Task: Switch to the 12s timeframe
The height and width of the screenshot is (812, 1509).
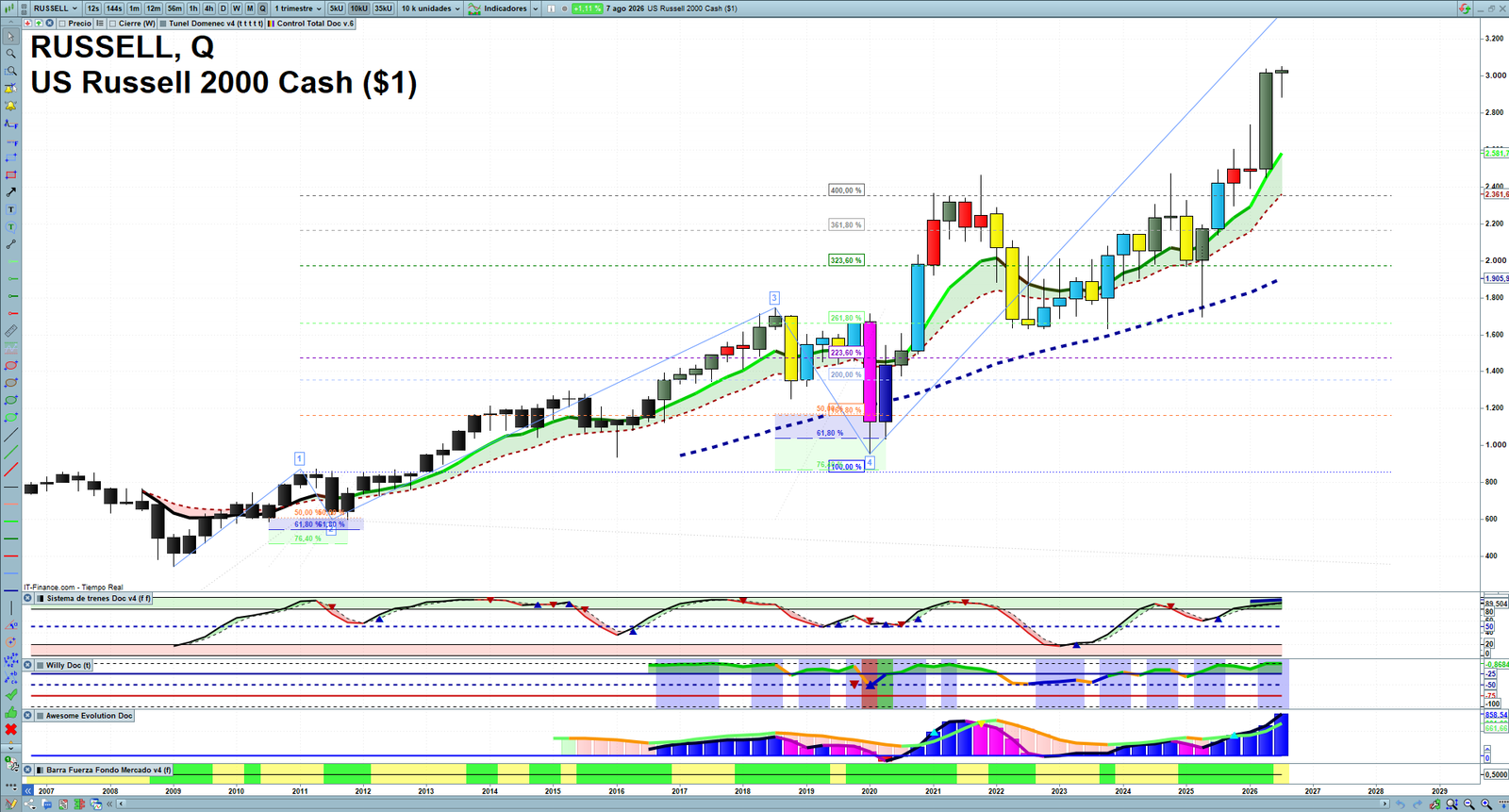Action: [92, 8]
